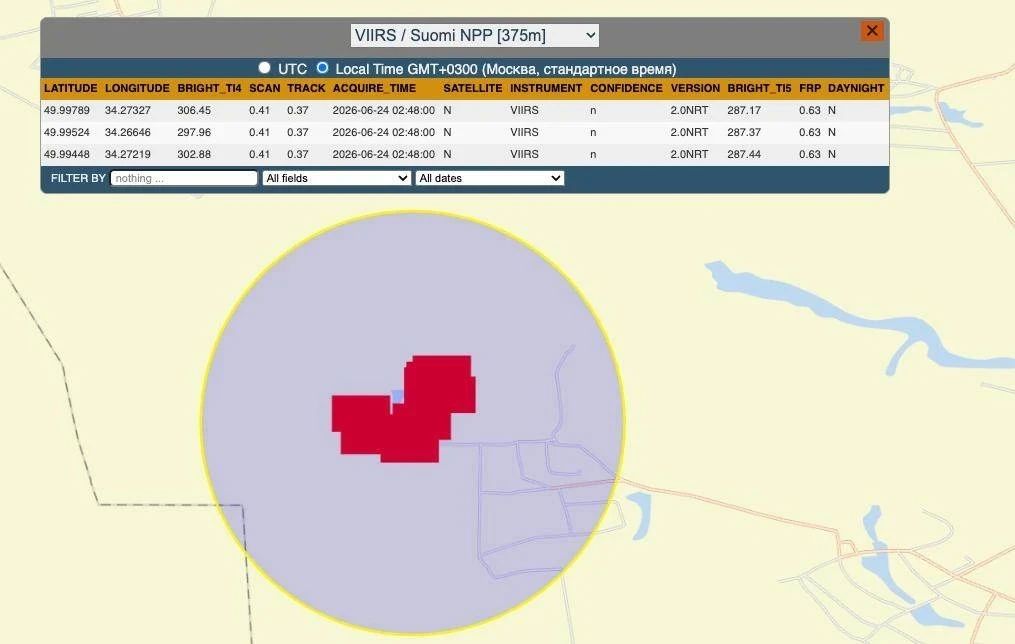This screenshot has width=1015, height=644.
Task: Close the fire data panel
Action: [872, 30]
